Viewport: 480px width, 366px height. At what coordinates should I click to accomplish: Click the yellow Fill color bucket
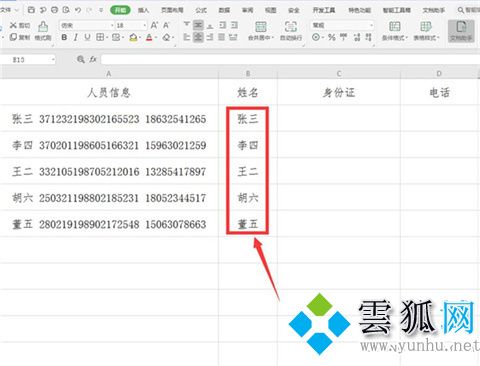(133, 37)
